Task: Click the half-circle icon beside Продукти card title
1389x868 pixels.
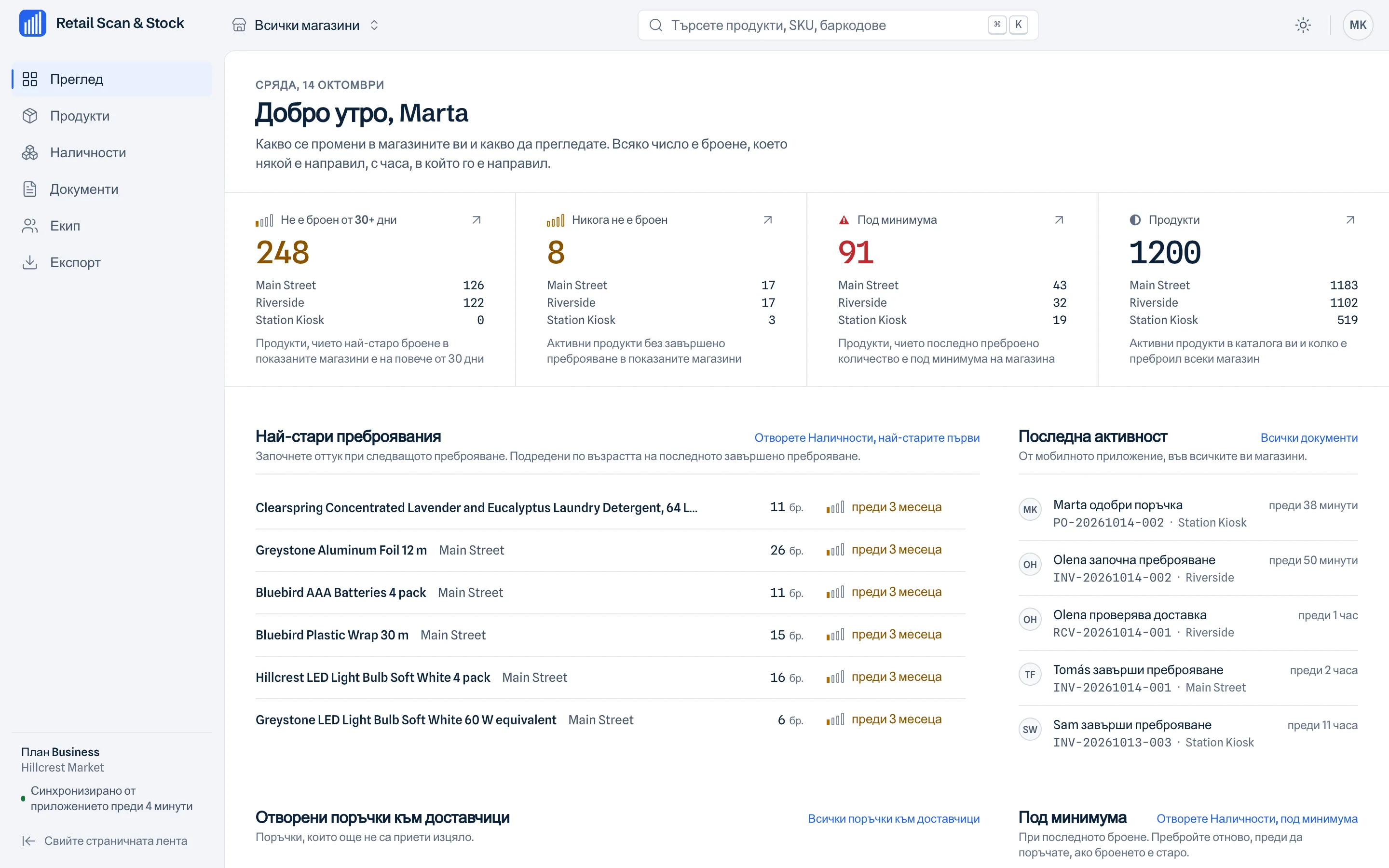Action: pos(1135,220)
